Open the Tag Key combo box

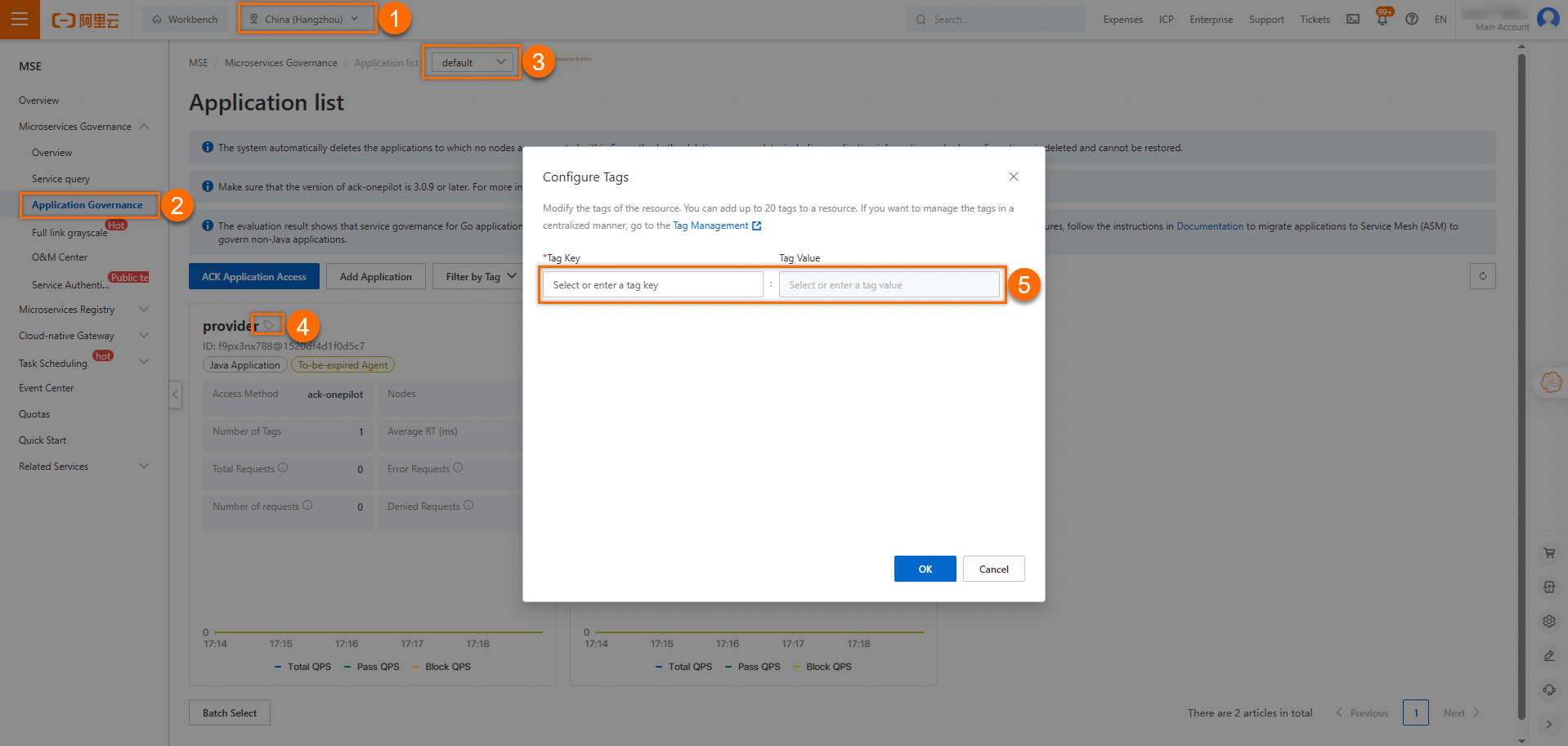[652, 285]
